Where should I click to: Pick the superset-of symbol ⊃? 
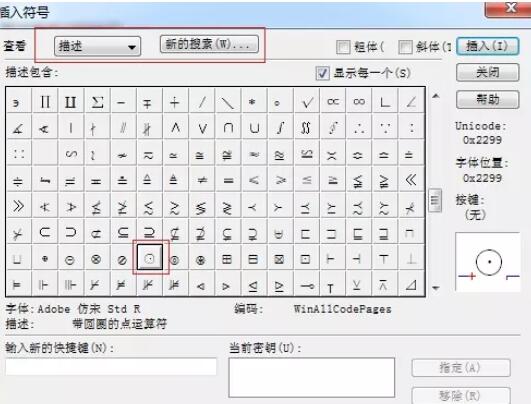point(71,232)
